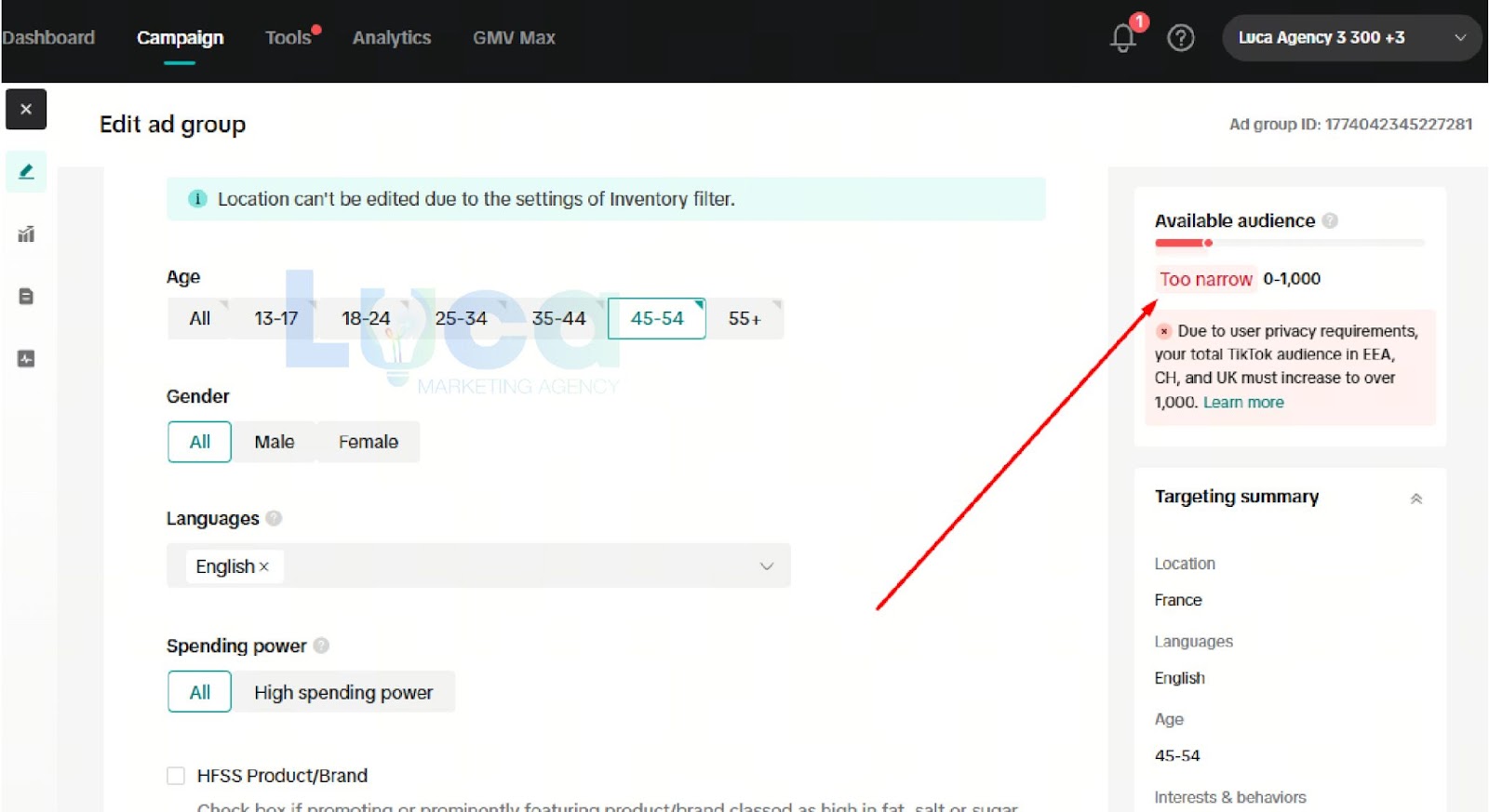
Task: Open the help question mark icon
Action: pyautogui.click(x=1180, y=37)
